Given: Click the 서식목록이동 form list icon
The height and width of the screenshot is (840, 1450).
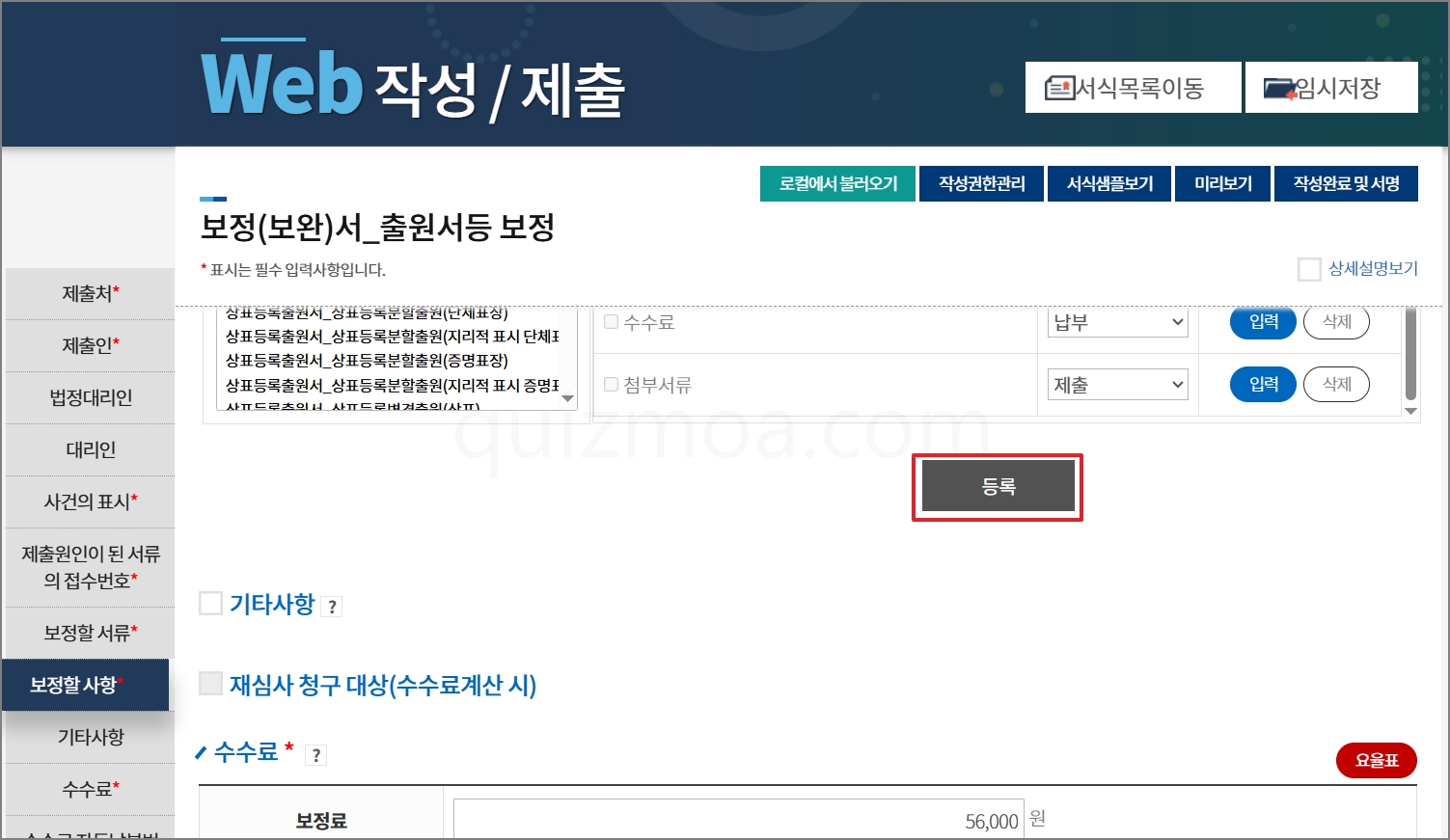Looking at the screenshot, I should pyautogui.click(x=1059, y=89).
